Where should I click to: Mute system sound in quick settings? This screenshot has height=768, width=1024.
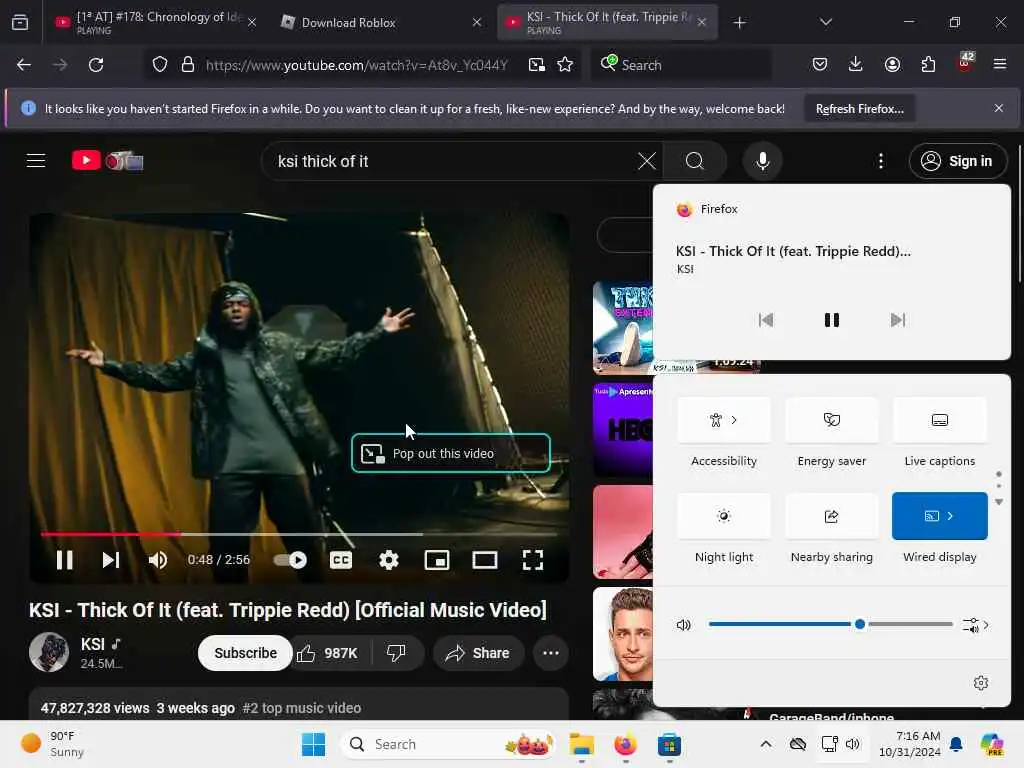[683, 625]
